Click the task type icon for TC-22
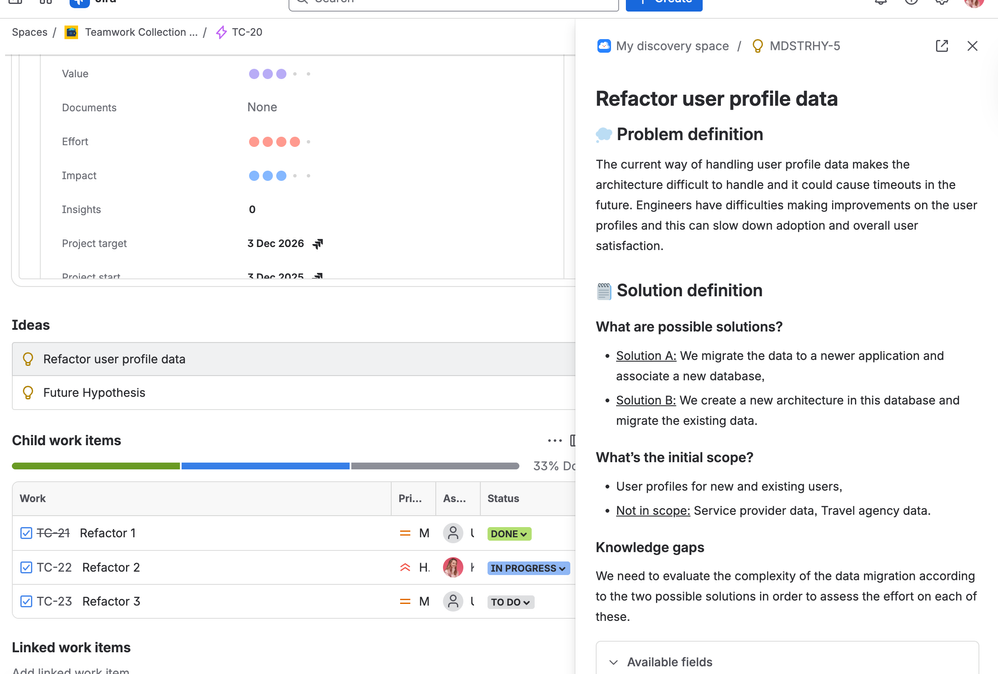Screen dimensions: 998x674 (x=26, y=567)
